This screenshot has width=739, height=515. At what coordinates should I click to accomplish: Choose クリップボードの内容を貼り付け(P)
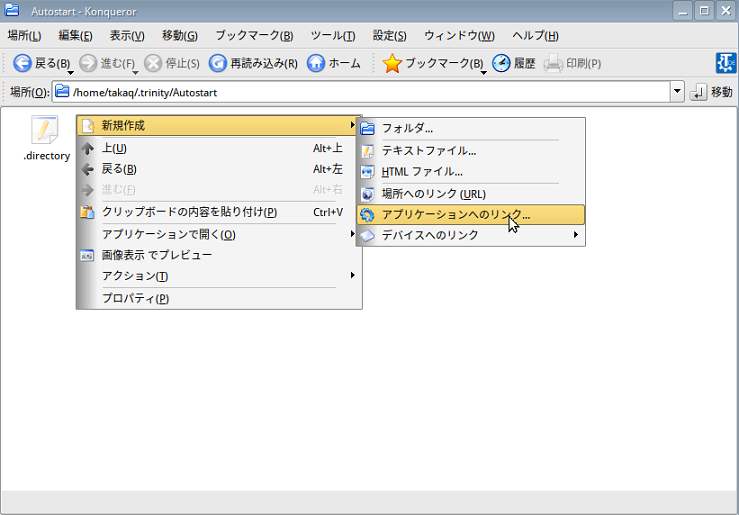click(x=219, y=213)
